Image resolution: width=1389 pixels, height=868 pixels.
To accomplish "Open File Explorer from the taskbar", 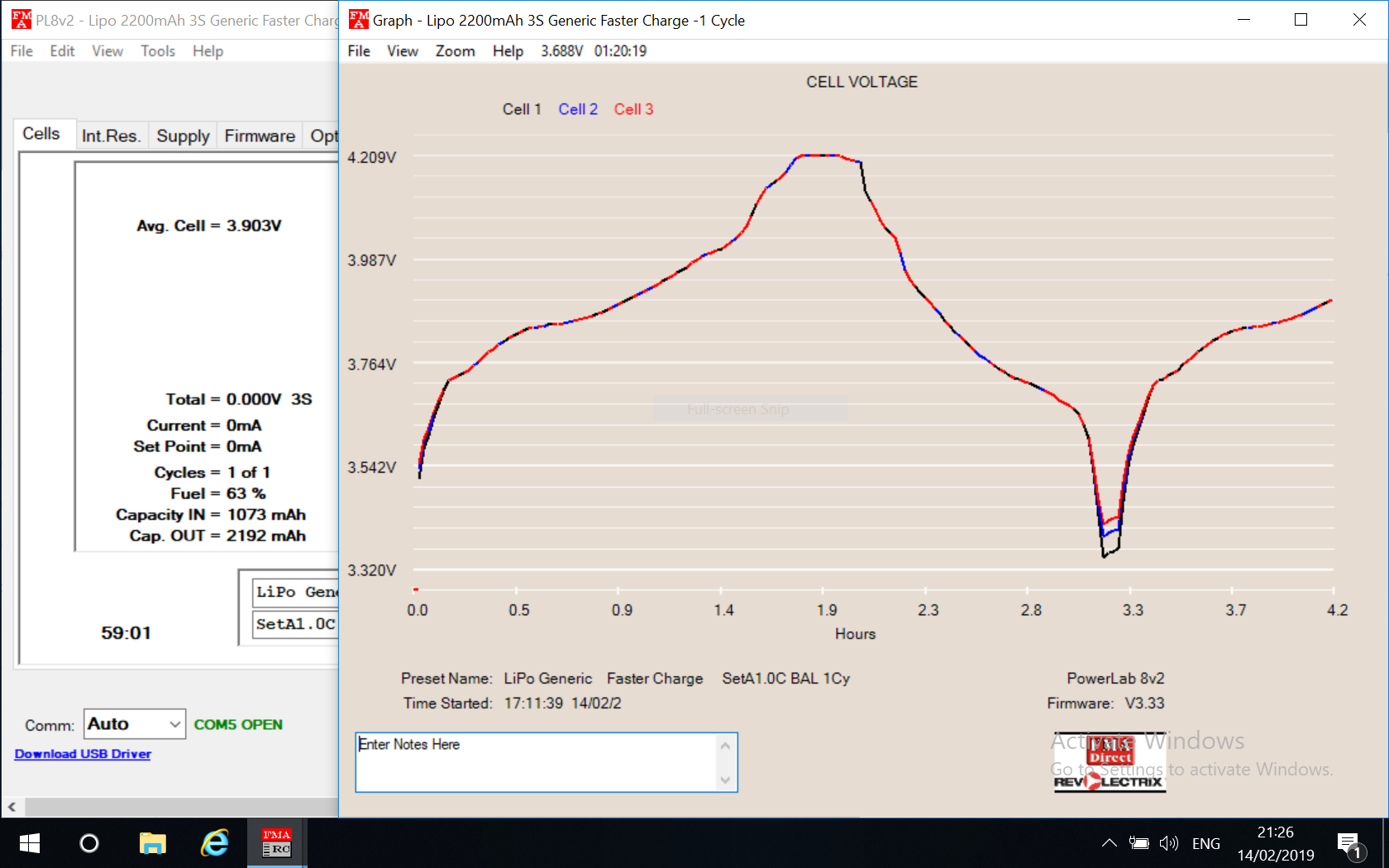I will 152,843.
